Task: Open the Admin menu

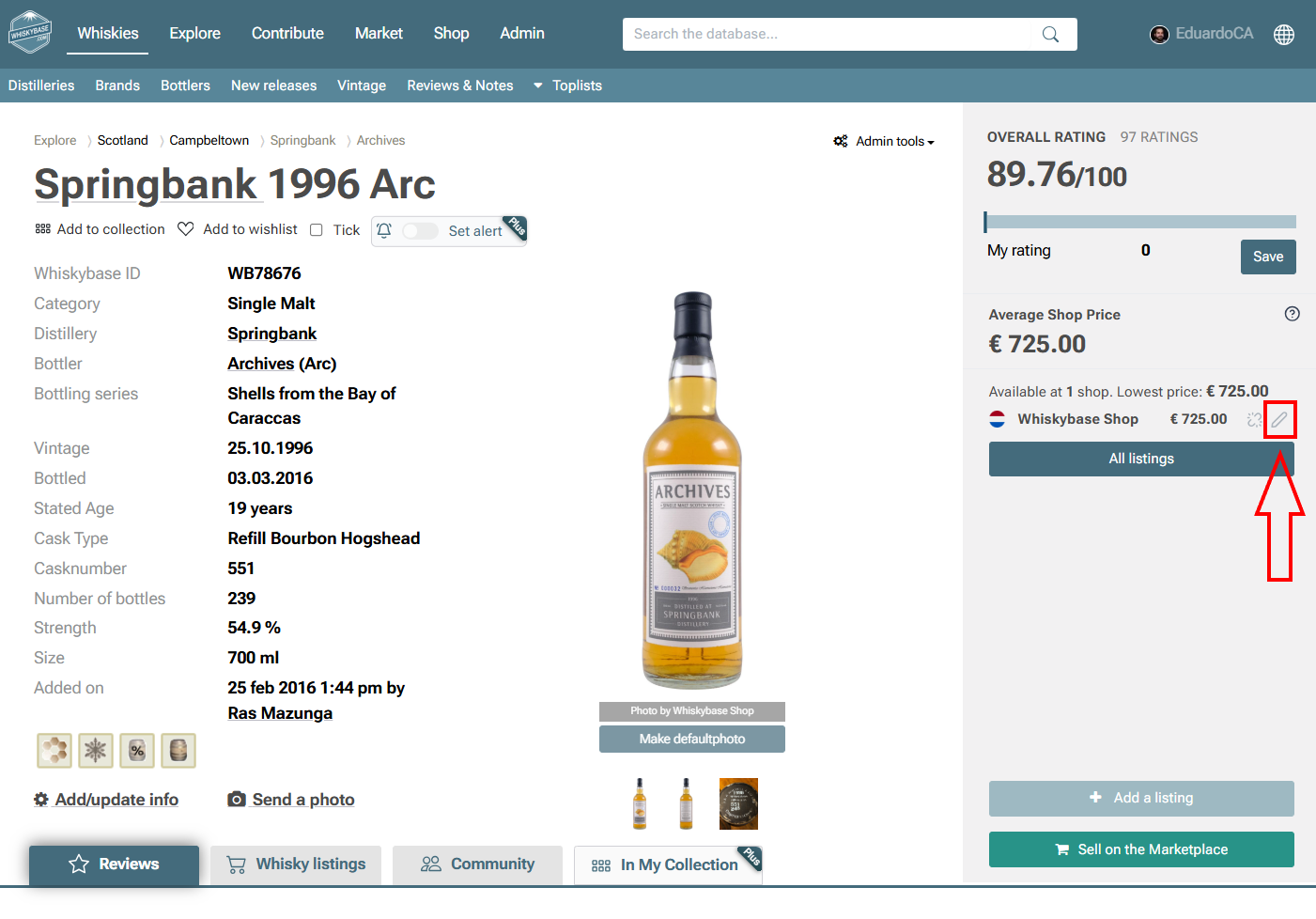Action: click(x=522, y=33)
